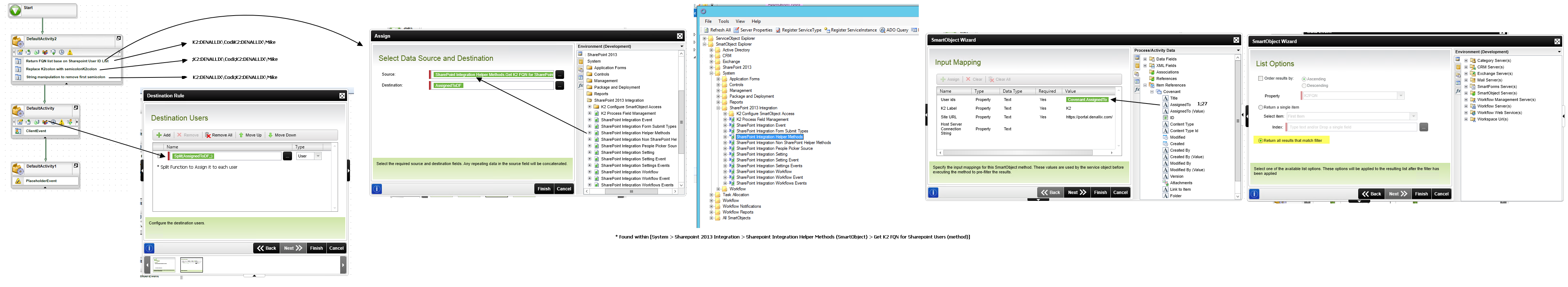The width and height of the screenshot is (1568, 287).
Task: Click the green Start node icon
Action: click(15, 10)
